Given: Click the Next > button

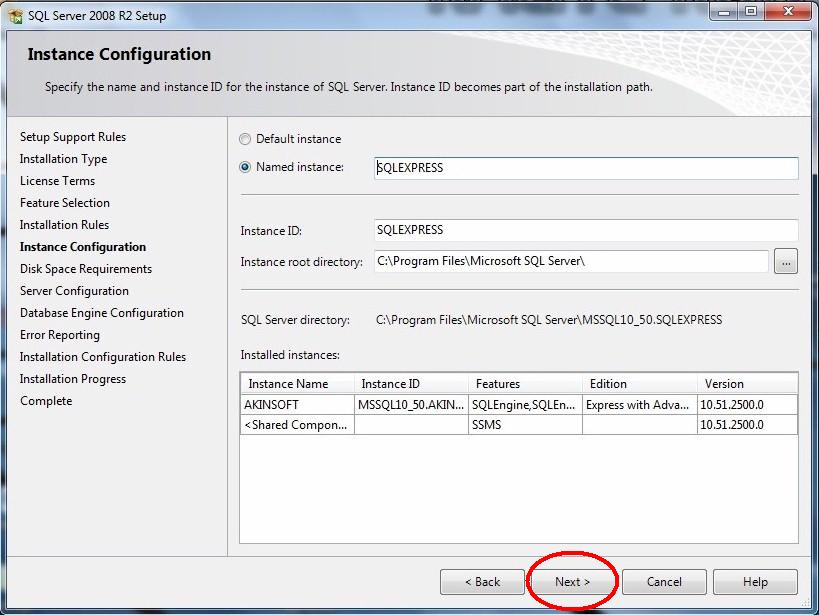Looking at the screenshot, I should pyautogui.click(x=572, y=582).
